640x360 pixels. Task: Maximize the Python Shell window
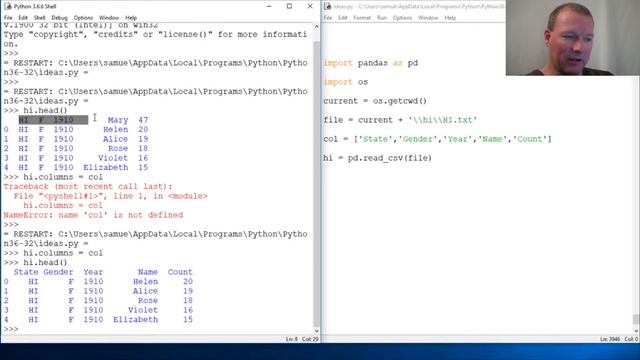289,6
